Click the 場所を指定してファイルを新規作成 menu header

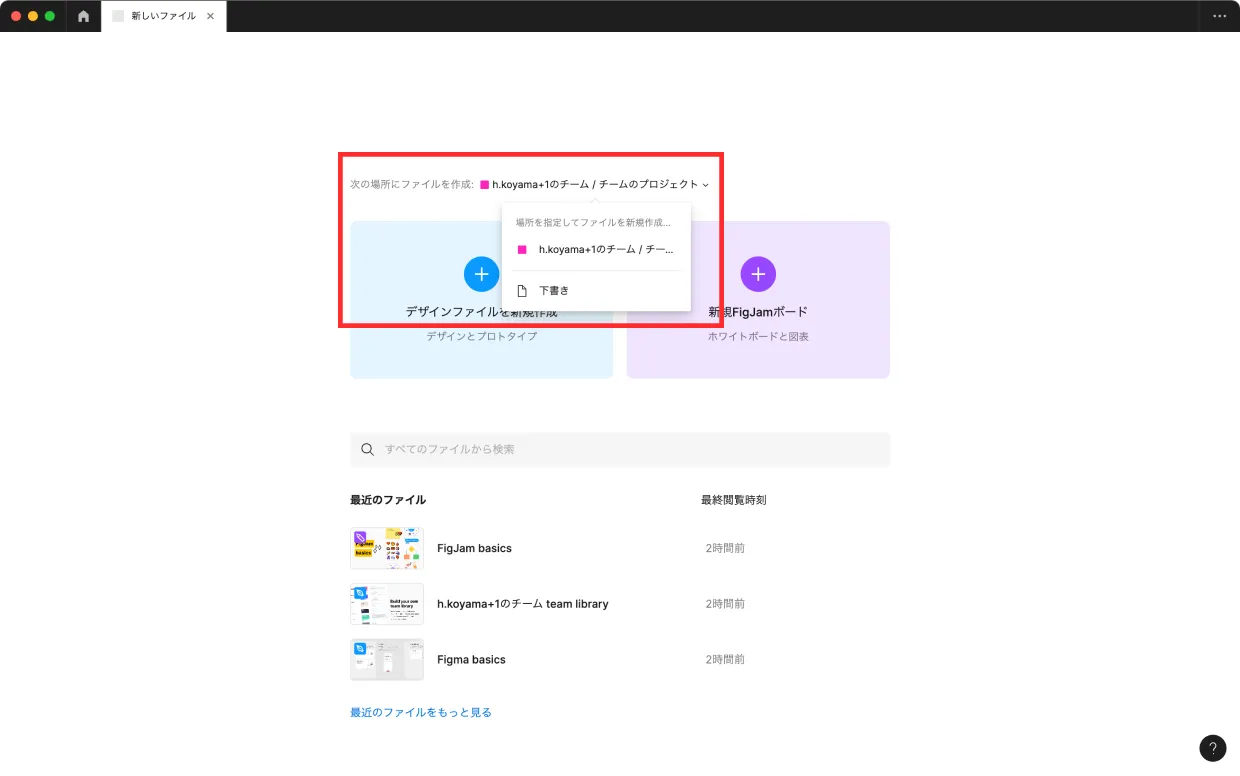[593, 222]
